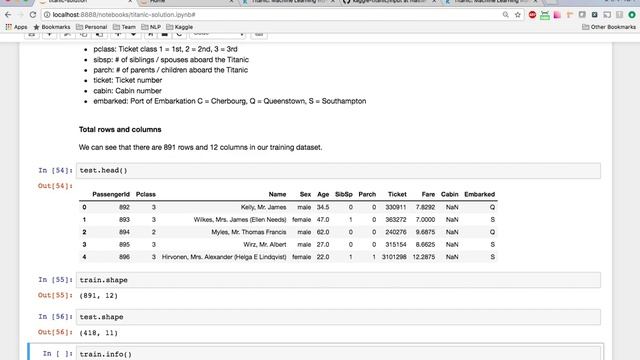
Task: Switch to the GitHub kaggle-titanic tab
Action: [x=388, y=2]
